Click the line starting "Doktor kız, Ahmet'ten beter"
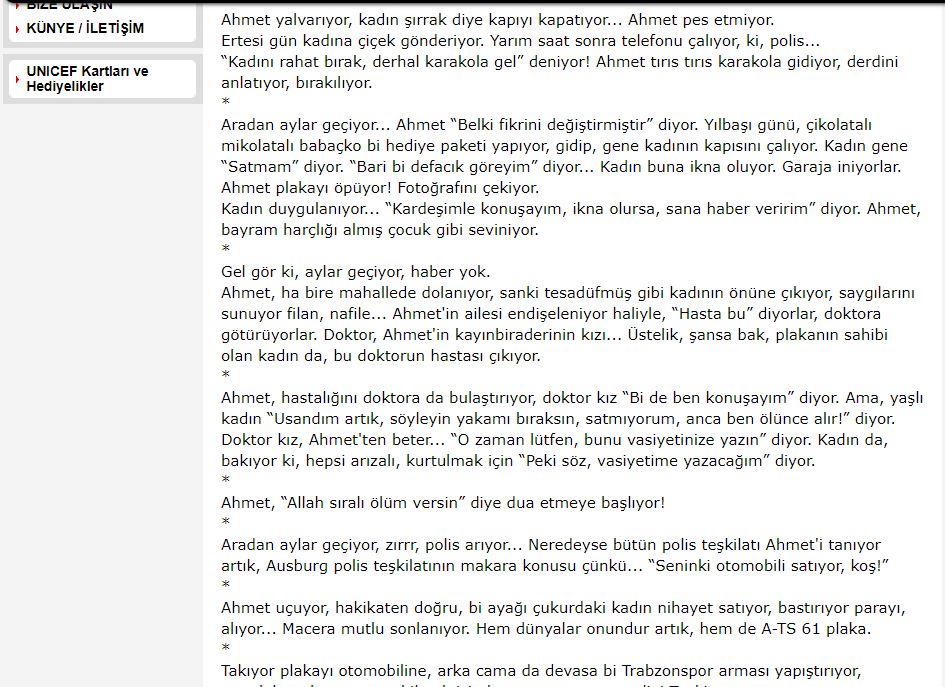The height and width of the screenshot is (687, 945). click(x=554, y=440)
